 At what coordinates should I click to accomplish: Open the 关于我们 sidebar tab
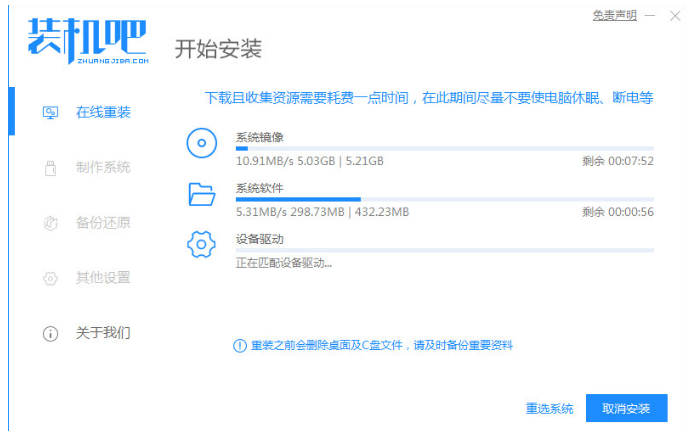[103, 333]
